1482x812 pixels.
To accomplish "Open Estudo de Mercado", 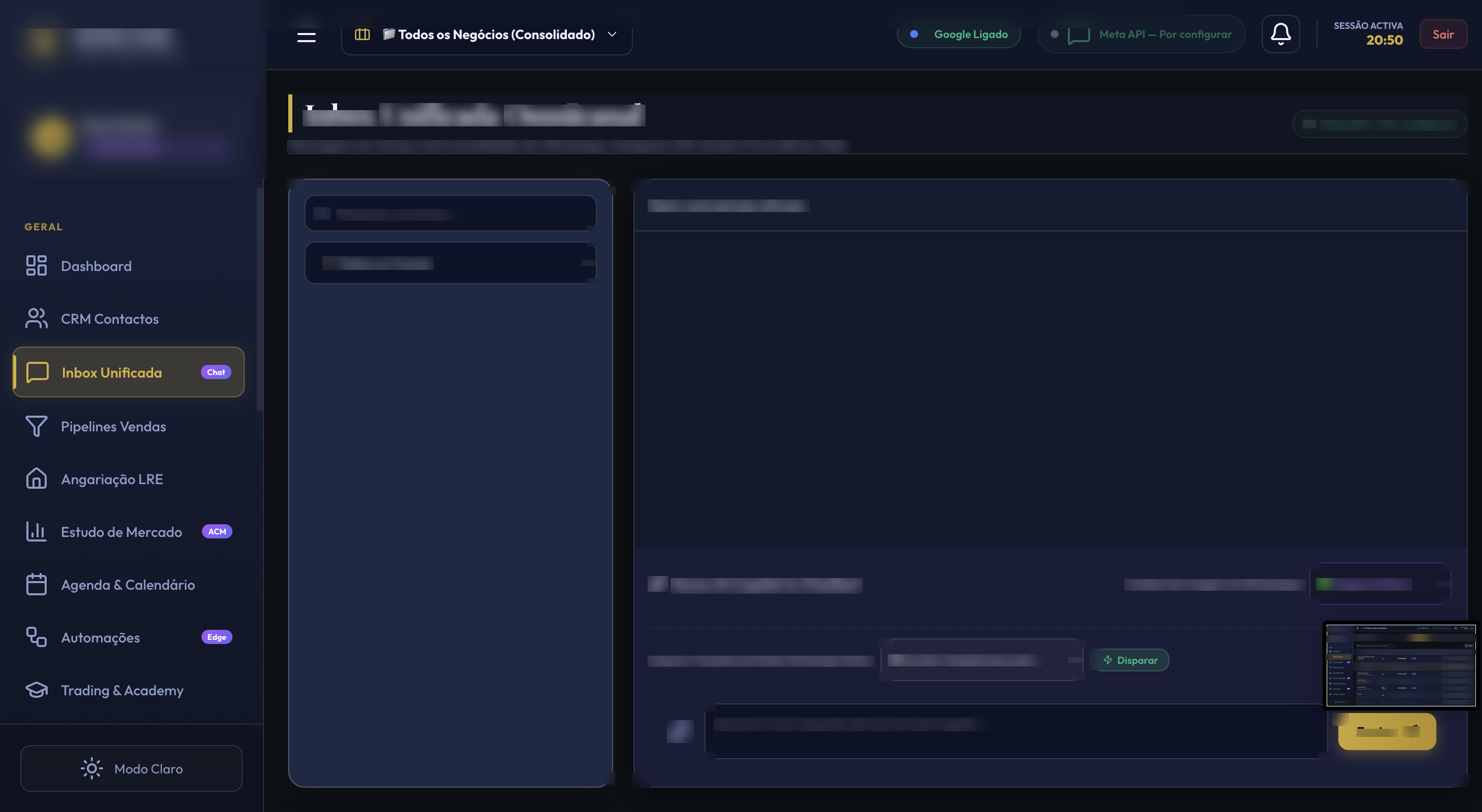I will pos(129,532).
